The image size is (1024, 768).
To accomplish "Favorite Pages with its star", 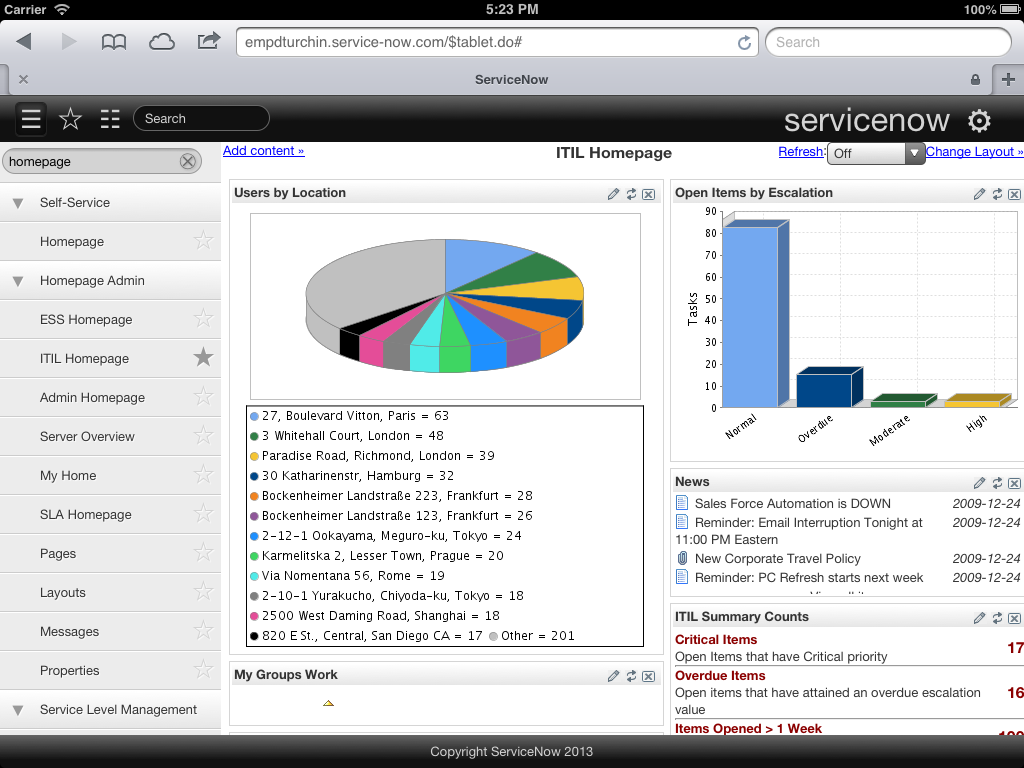I will (203, 552).
